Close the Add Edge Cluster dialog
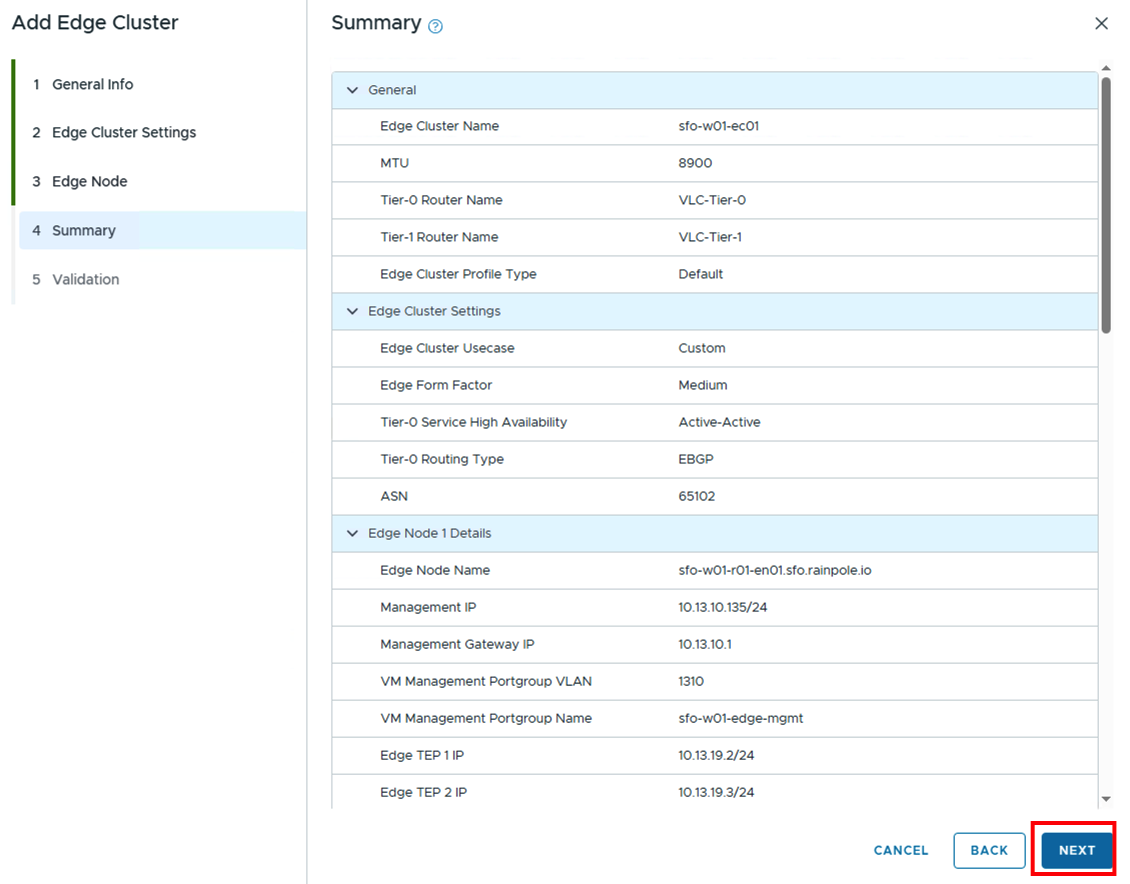Image resolution: width=1130 pixels, height=884 pixels. click(x=1102, y=23)
